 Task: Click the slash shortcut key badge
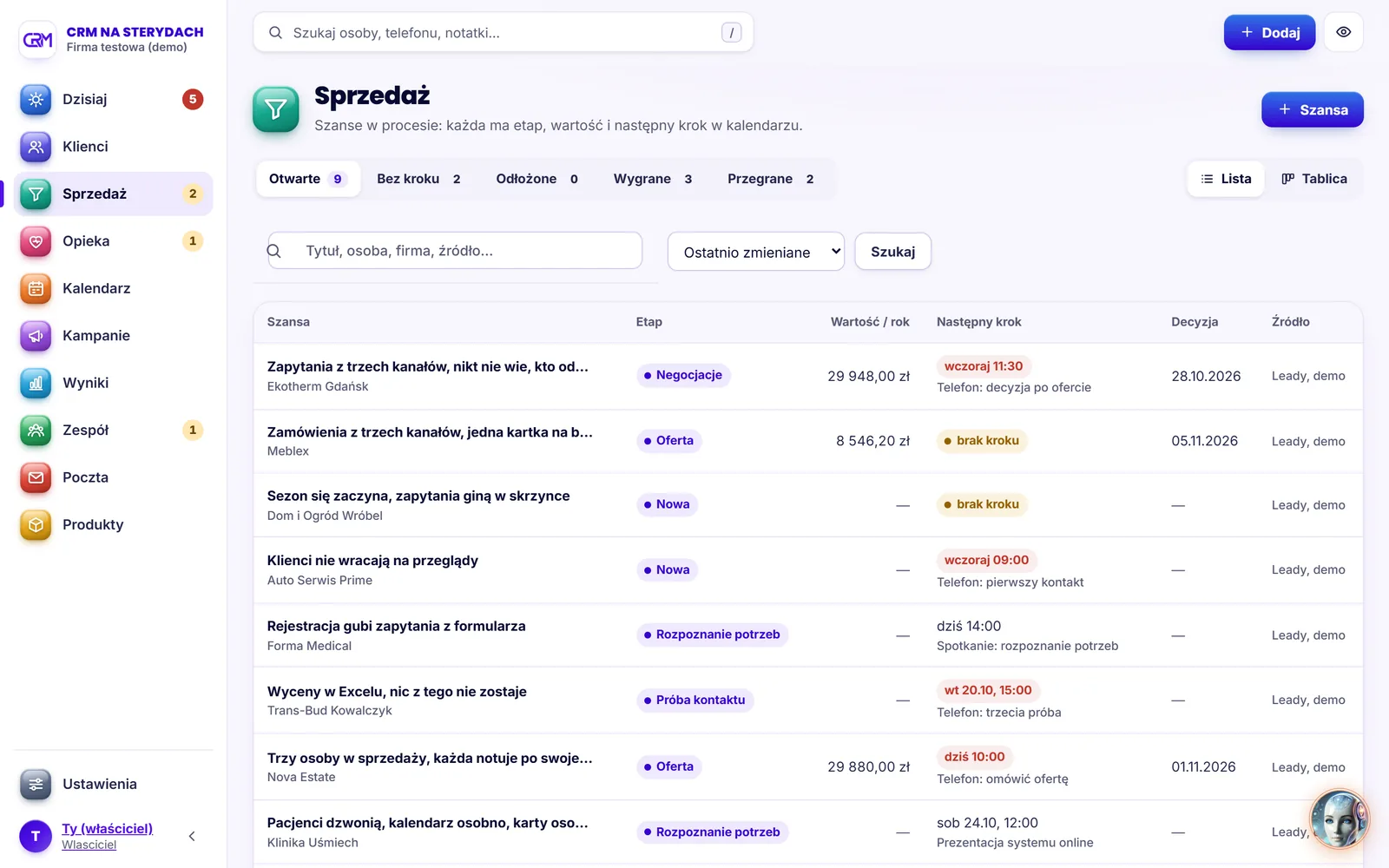pos(731,33)
